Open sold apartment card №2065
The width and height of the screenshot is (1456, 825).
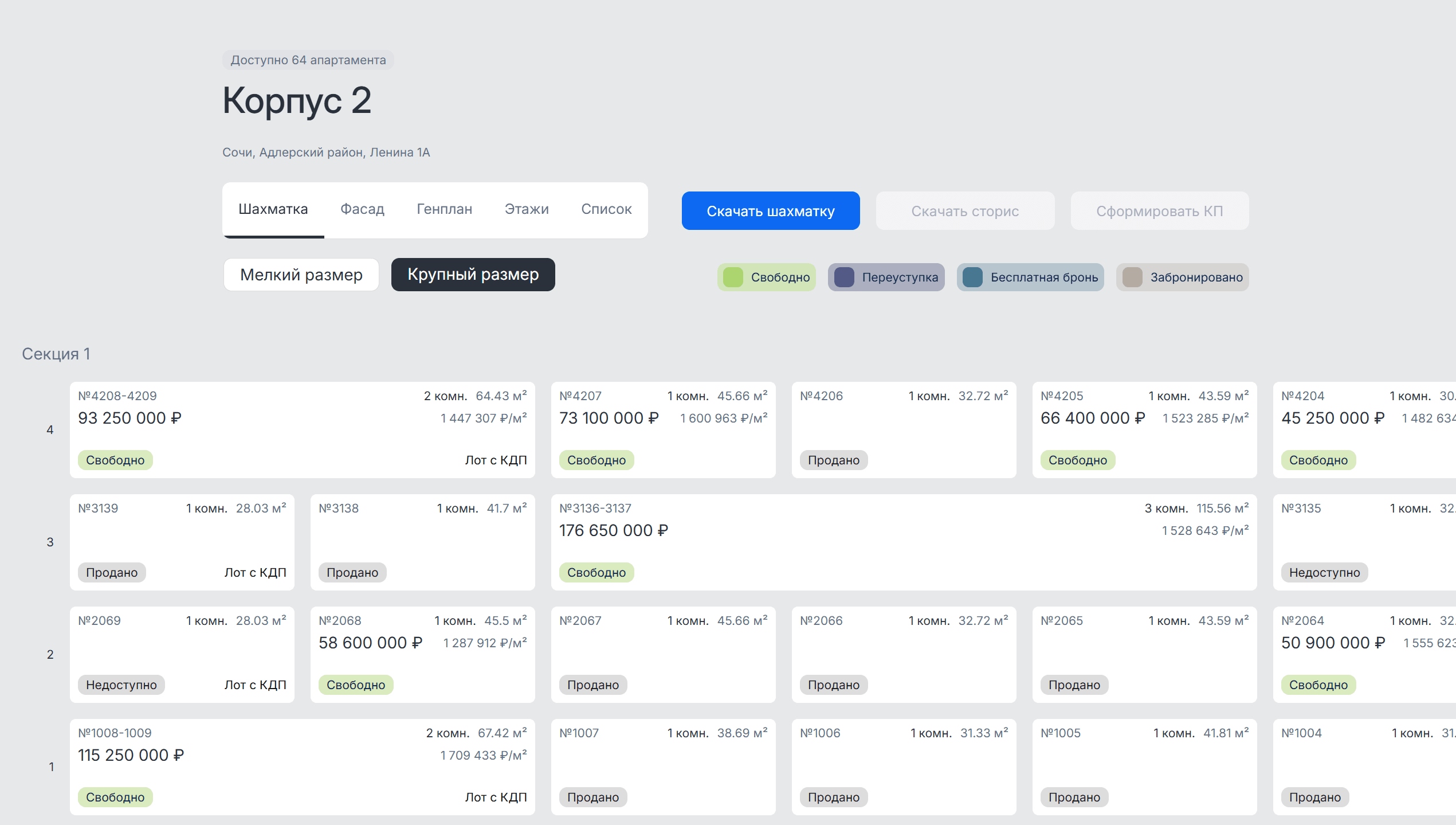(1145, 655)
